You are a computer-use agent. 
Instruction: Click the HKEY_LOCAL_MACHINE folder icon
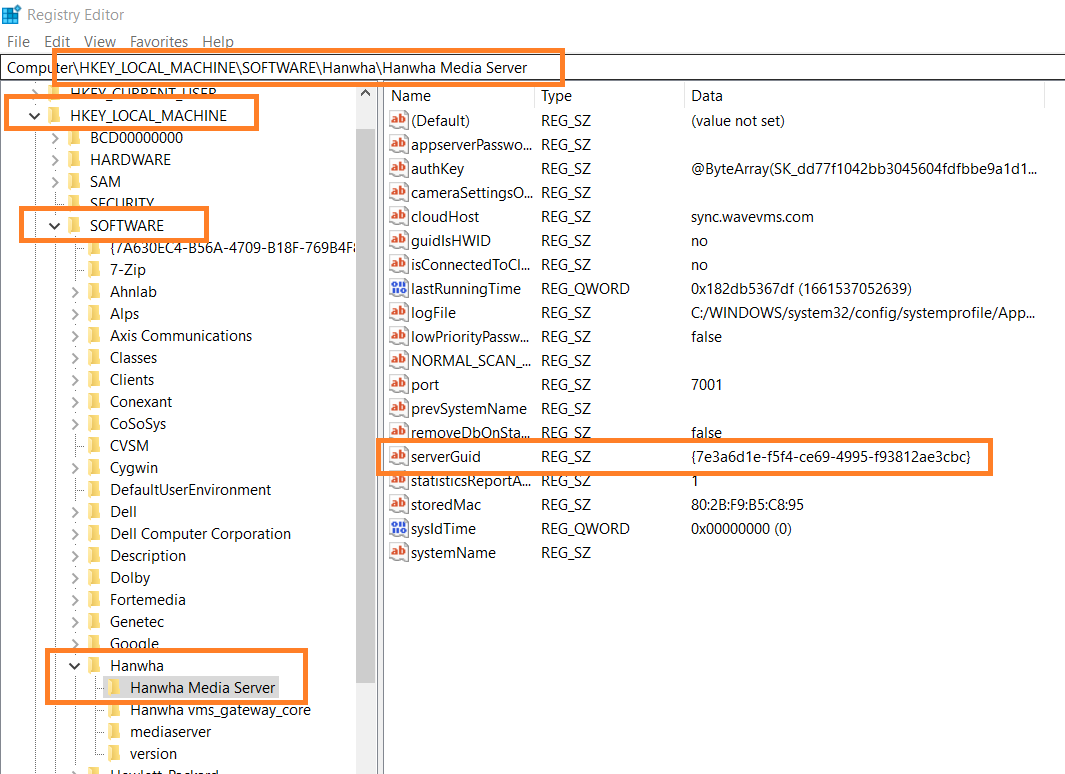[x=55, y=115]
